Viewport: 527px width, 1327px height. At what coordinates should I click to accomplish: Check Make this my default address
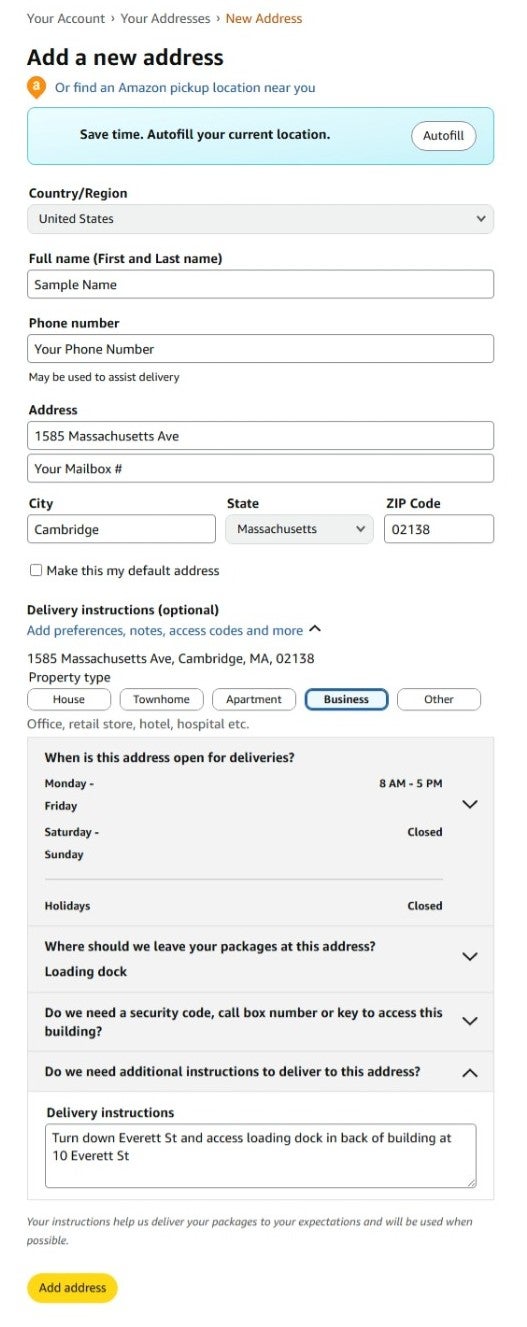[x=36, y=571]
